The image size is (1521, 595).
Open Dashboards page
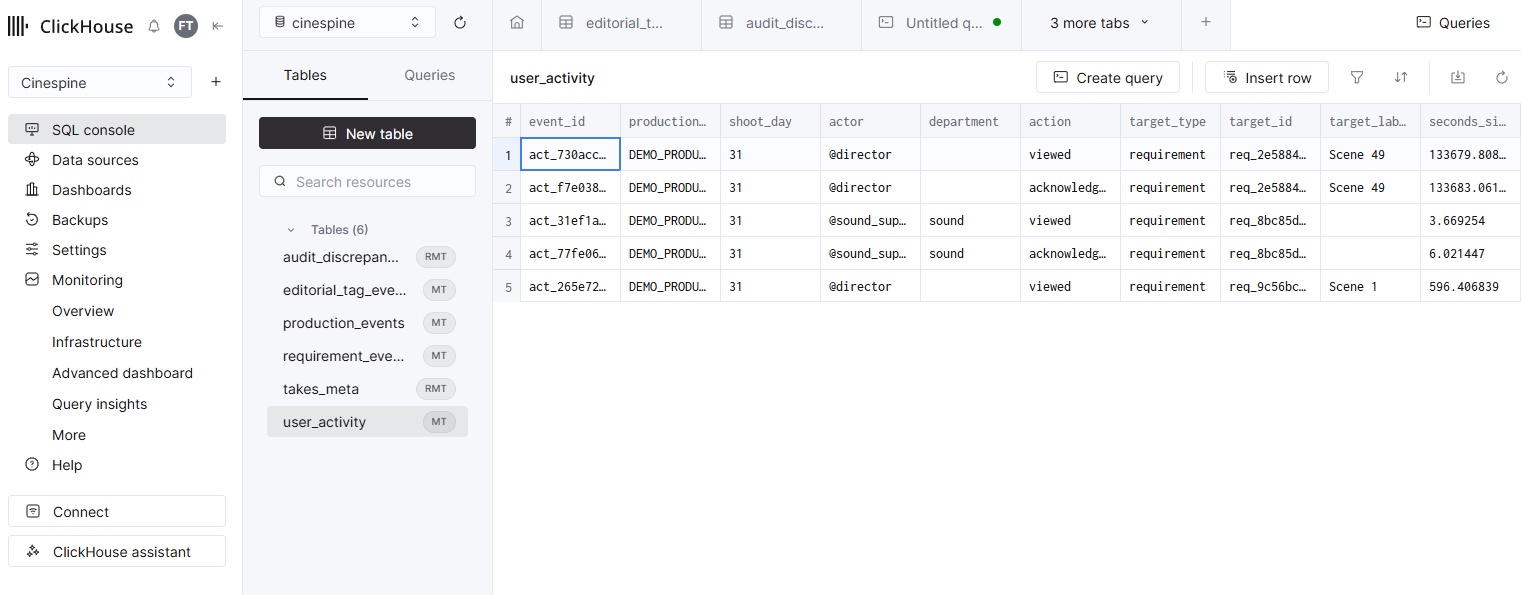pyautogui.click(x=117, y=189)
